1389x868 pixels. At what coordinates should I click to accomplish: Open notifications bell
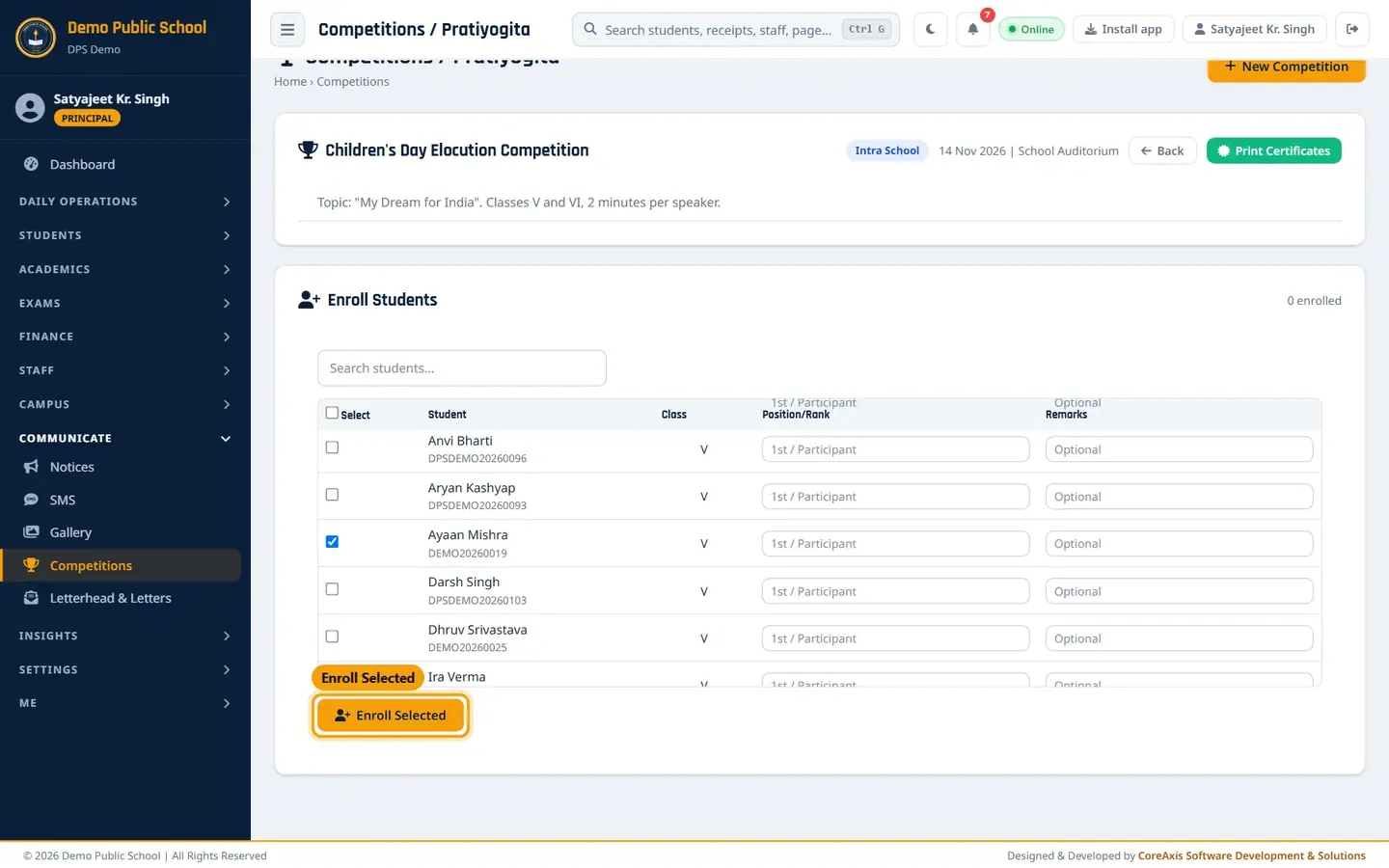point(973,29)
